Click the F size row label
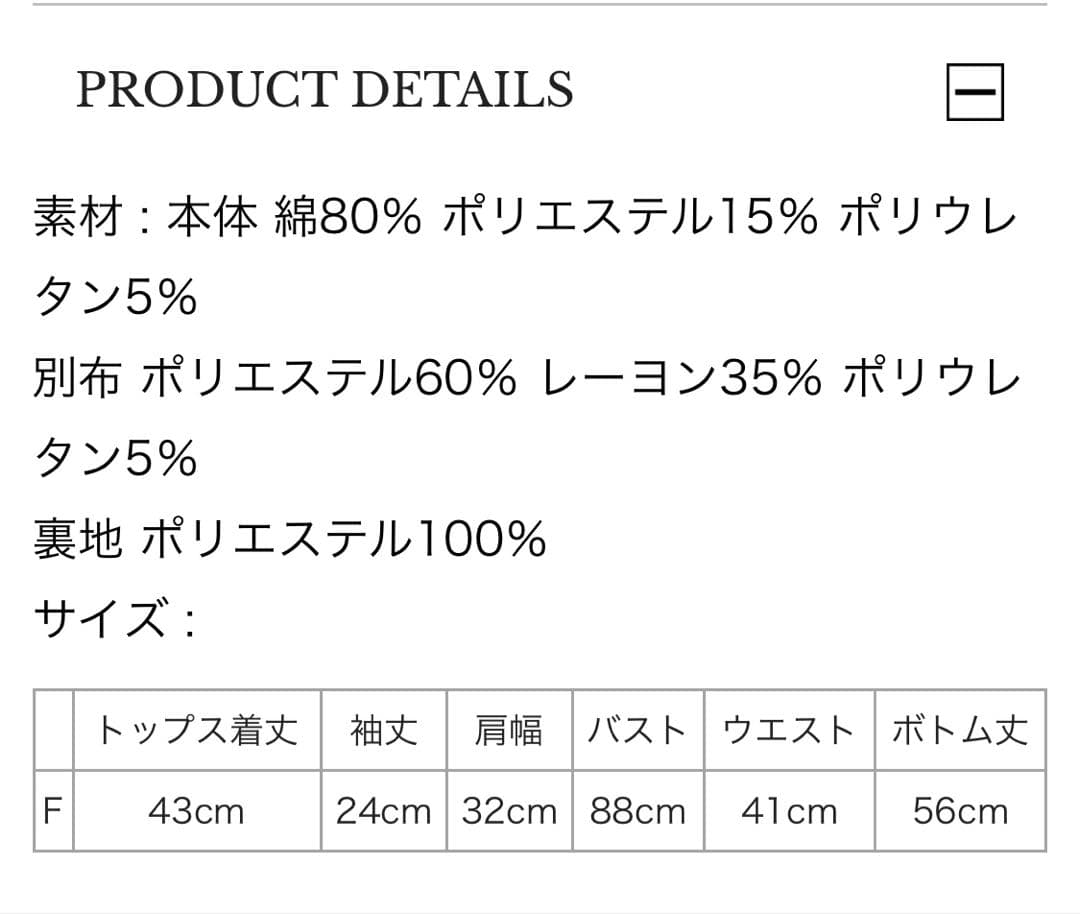This screenshot has height=914, width=1080. point(53,811)
